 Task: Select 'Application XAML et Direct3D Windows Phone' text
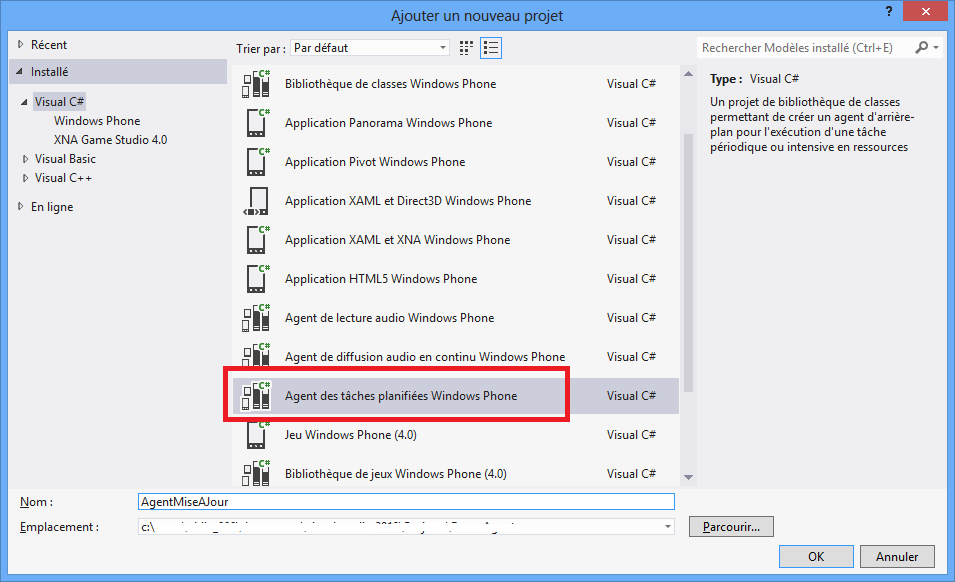408,201
